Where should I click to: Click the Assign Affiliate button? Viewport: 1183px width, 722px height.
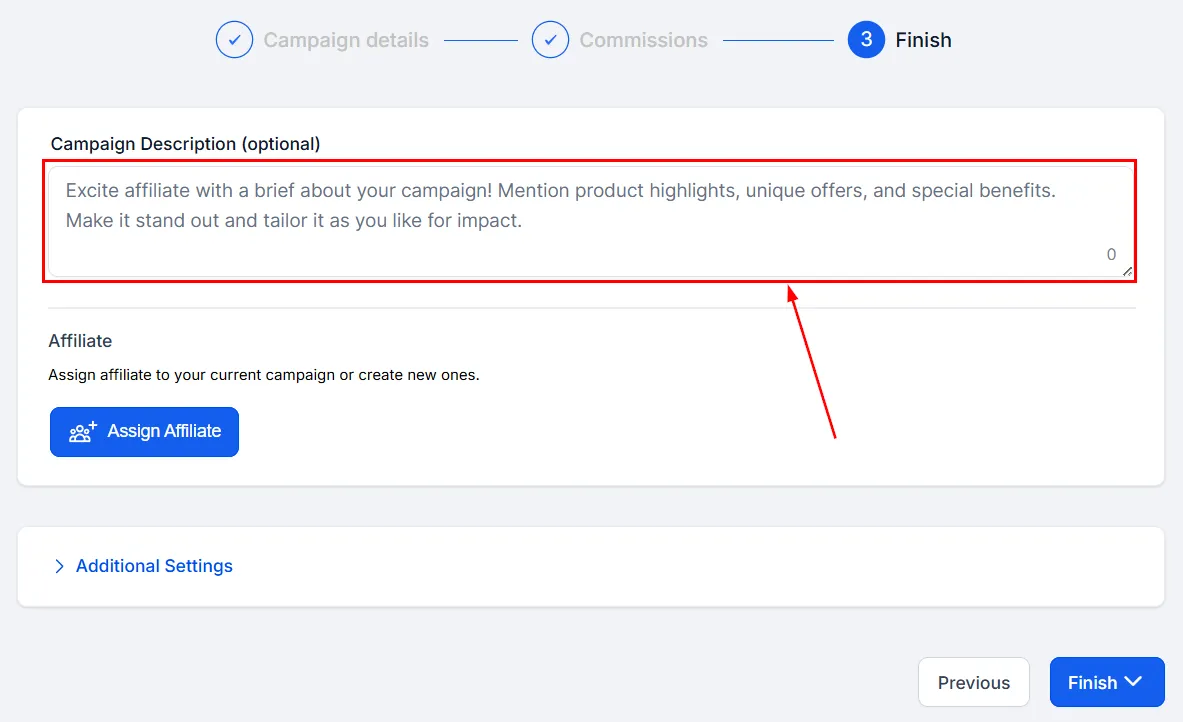click(x=144, y=432)
